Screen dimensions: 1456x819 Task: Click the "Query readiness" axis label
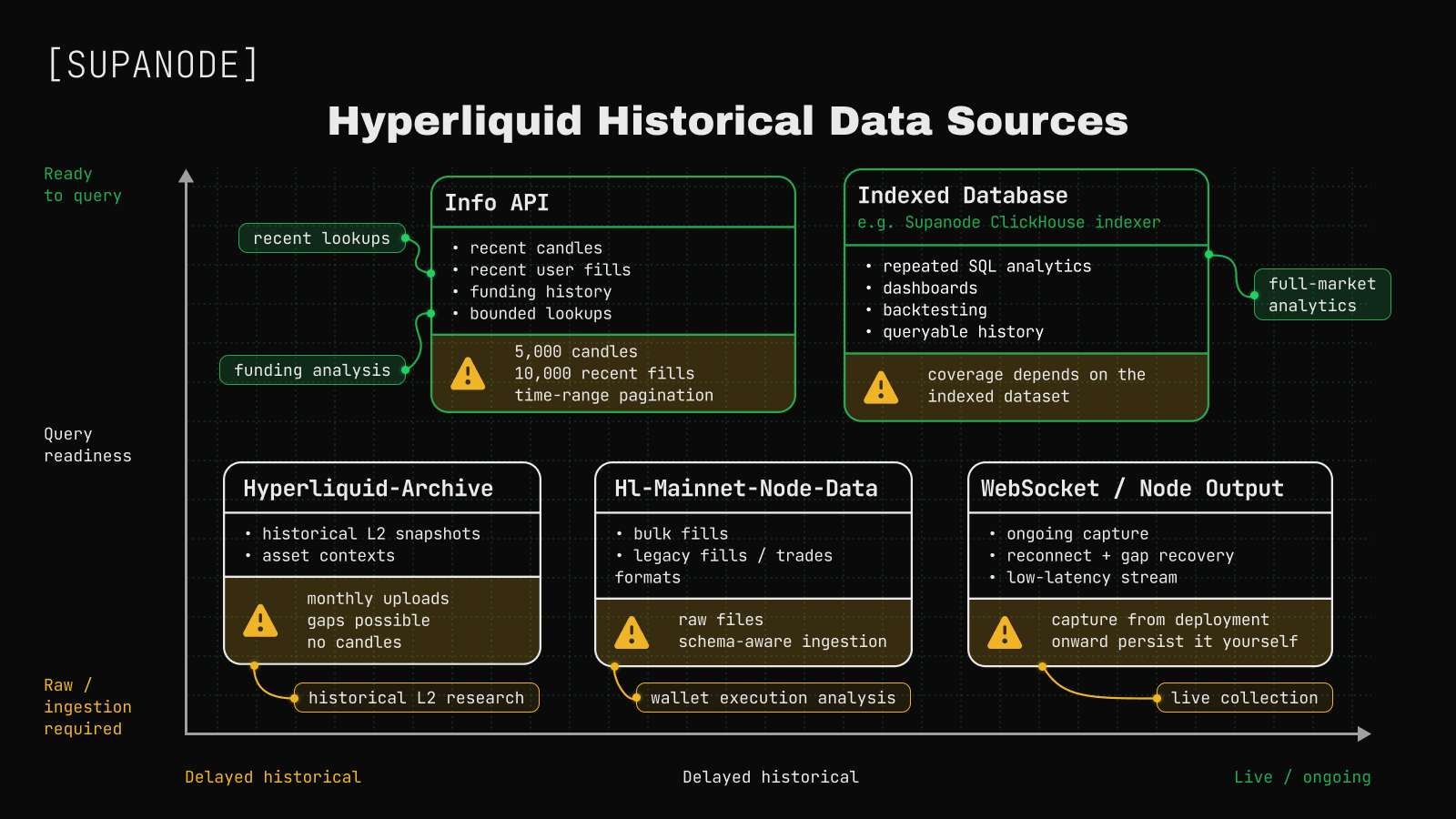pos(87,445)
